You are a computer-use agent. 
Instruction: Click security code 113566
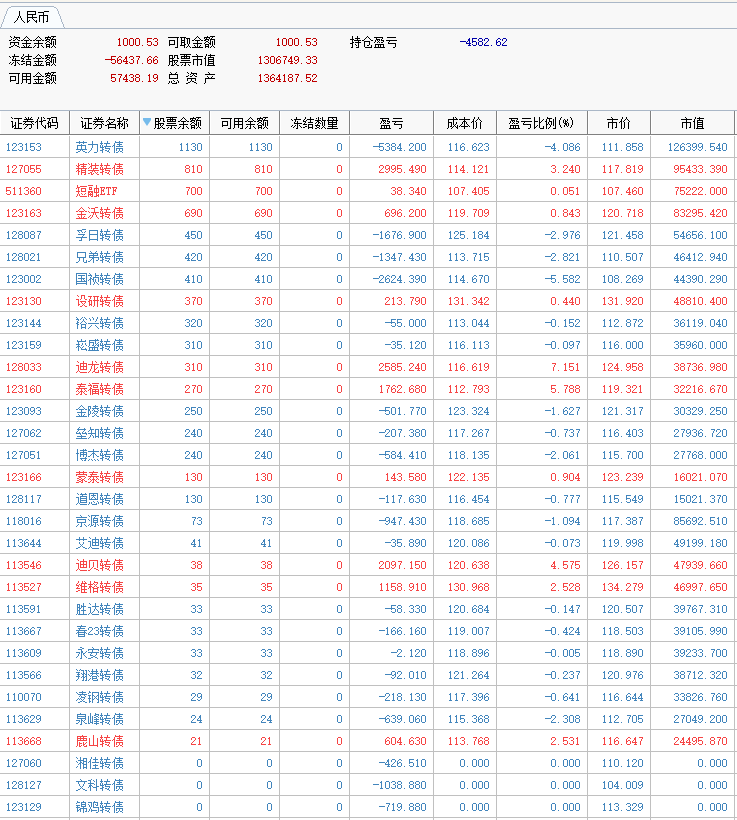click(x=24, y=675)
